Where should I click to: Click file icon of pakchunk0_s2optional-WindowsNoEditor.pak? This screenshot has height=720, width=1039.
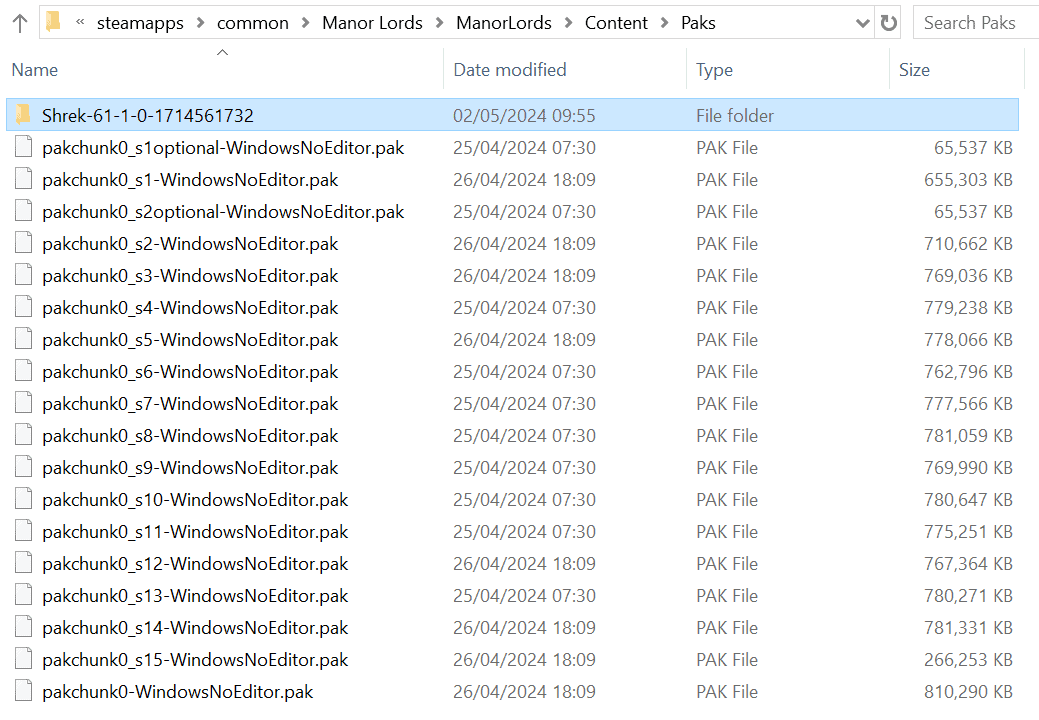[24, 211]
